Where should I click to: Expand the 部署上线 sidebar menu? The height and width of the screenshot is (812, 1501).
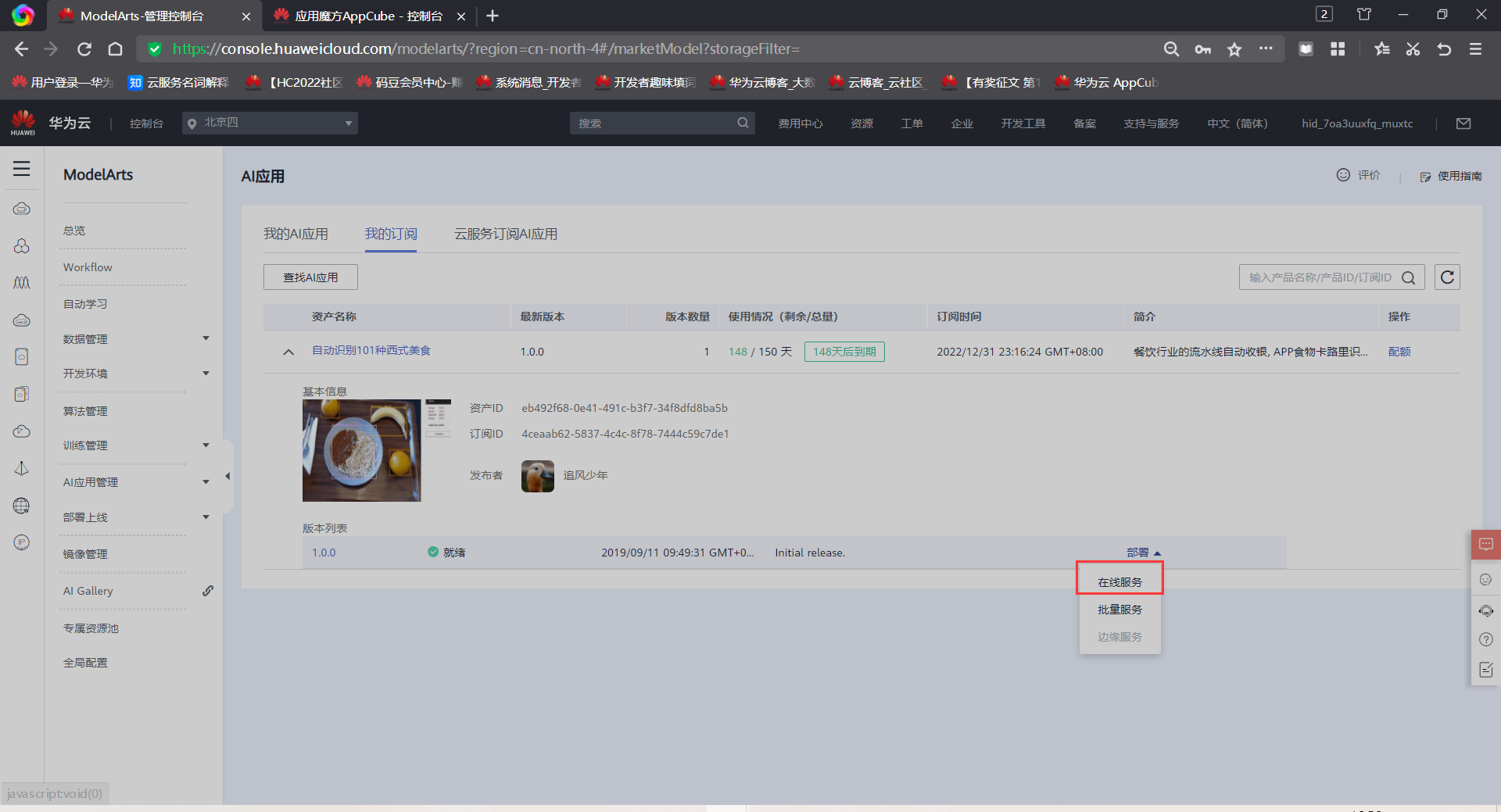click(x=206, y=517)
